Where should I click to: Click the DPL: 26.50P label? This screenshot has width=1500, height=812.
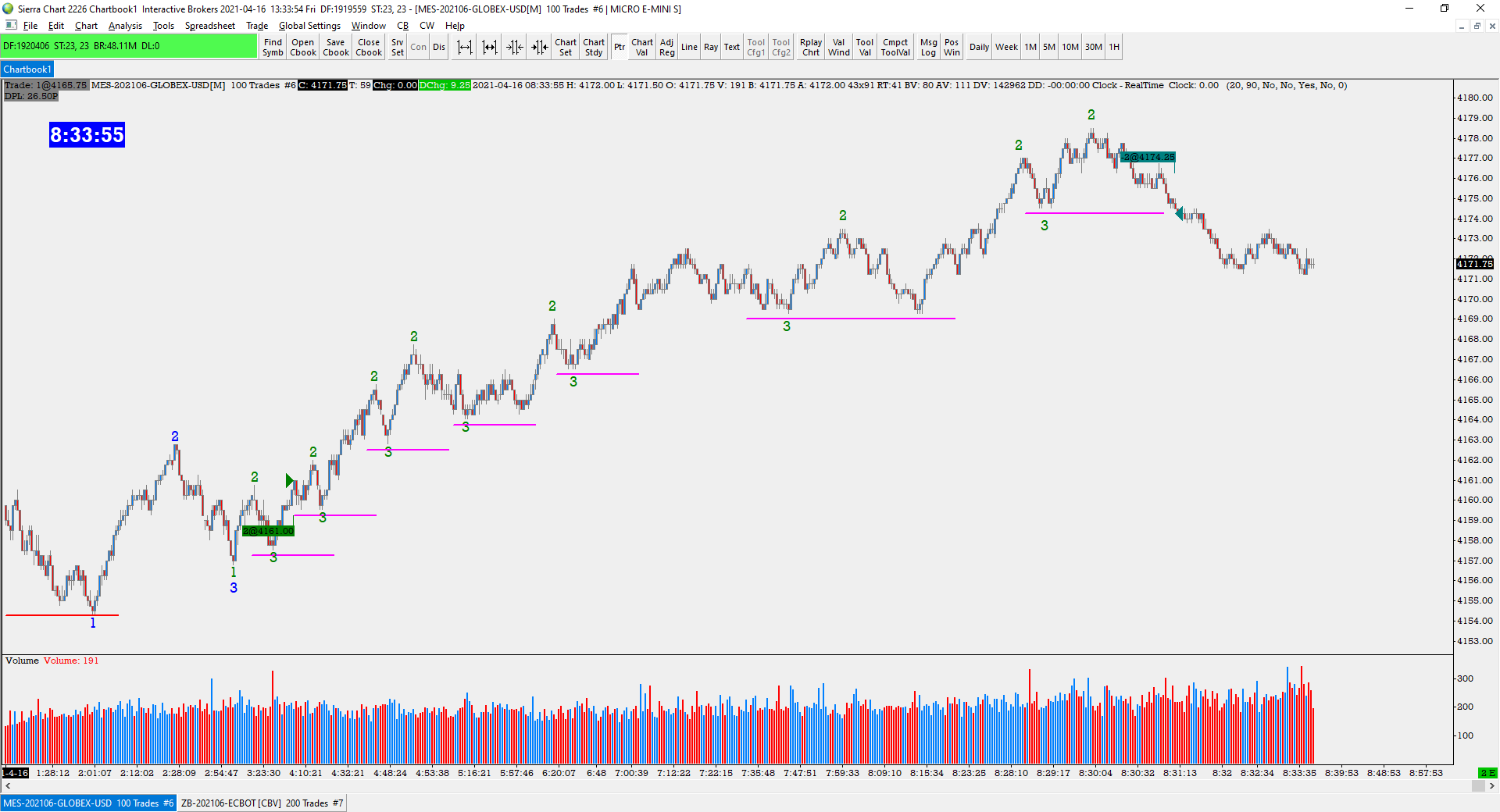31,96
